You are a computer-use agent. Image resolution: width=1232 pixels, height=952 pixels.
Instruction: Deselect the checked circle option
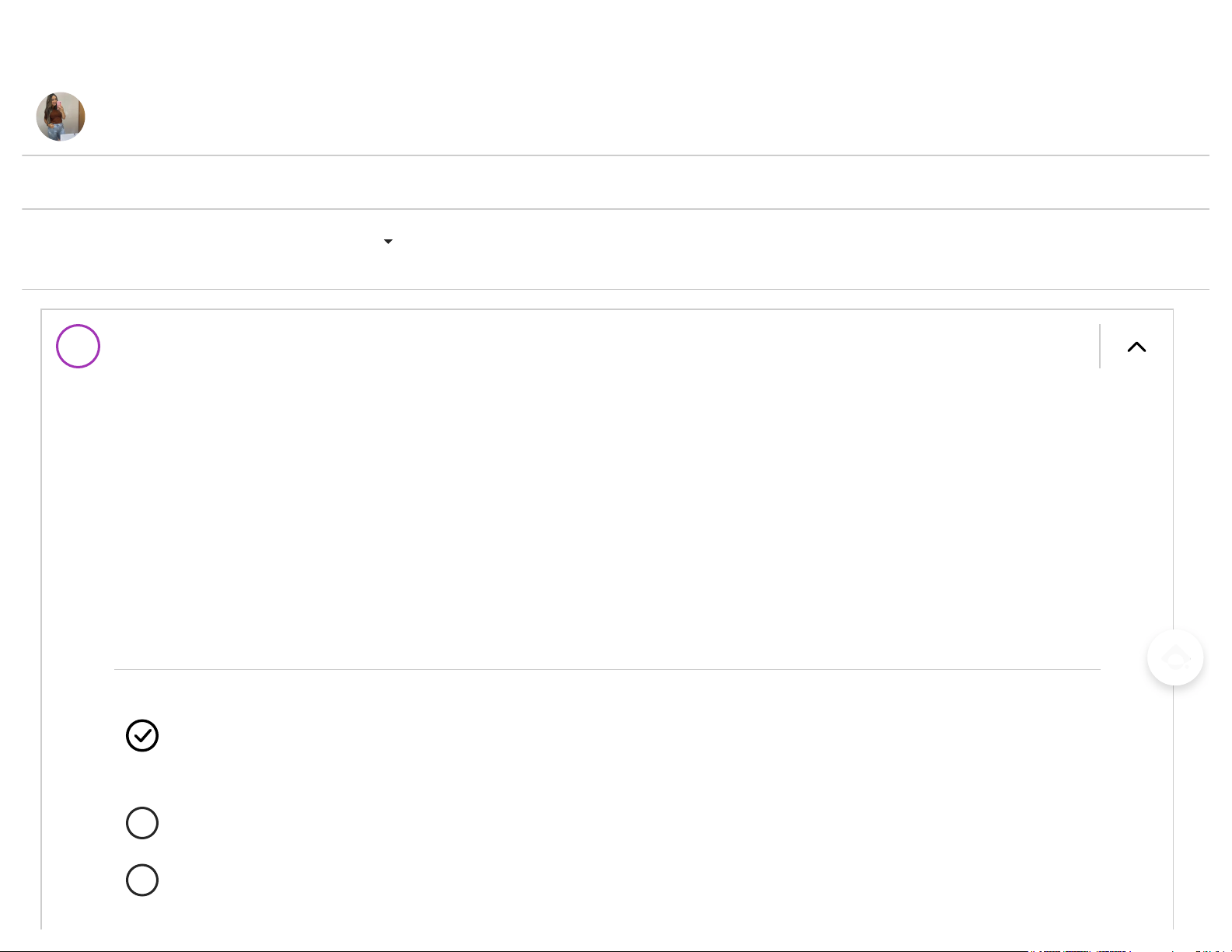click(142, 736)
